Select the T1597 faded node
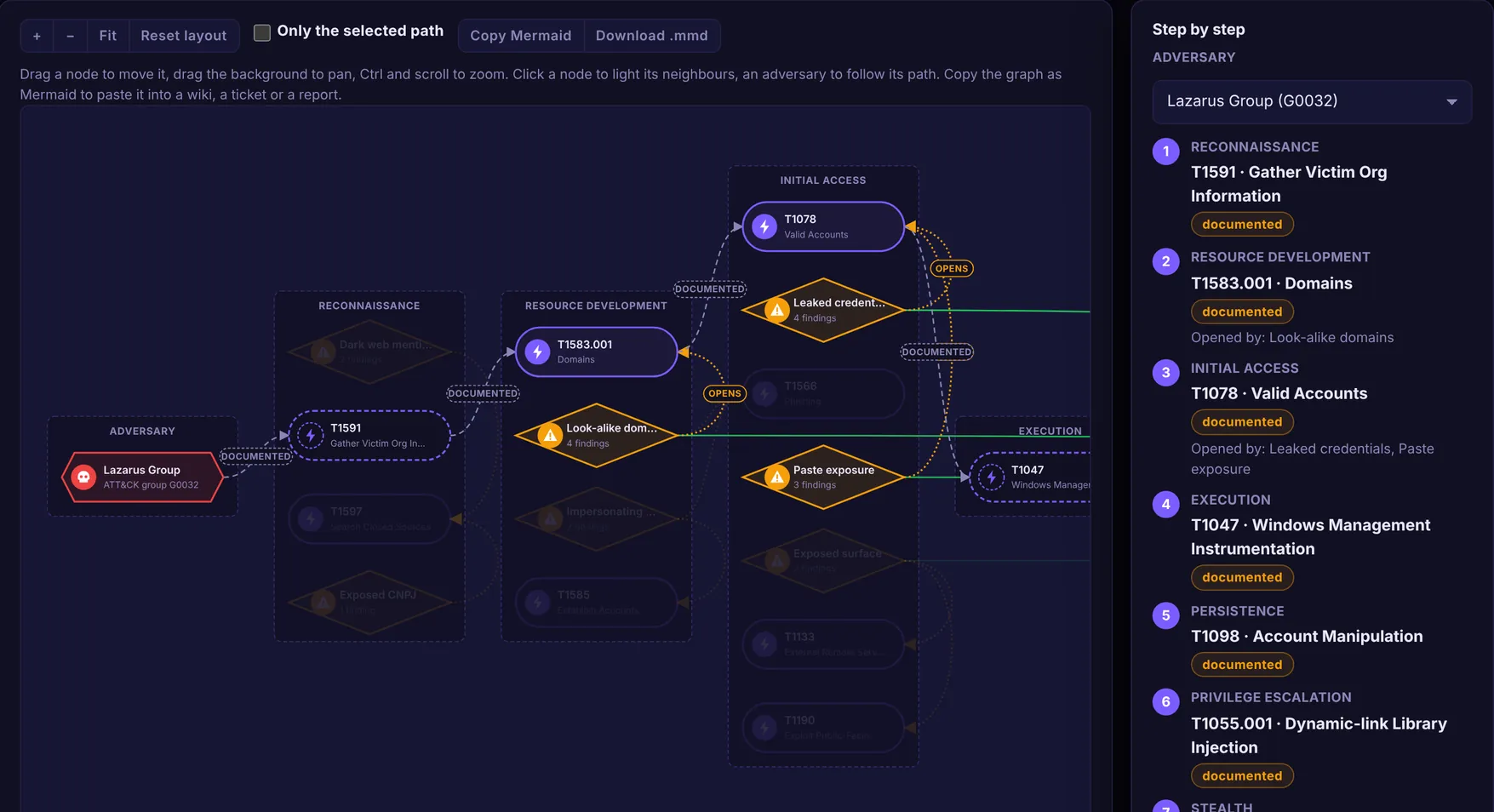 369,519
